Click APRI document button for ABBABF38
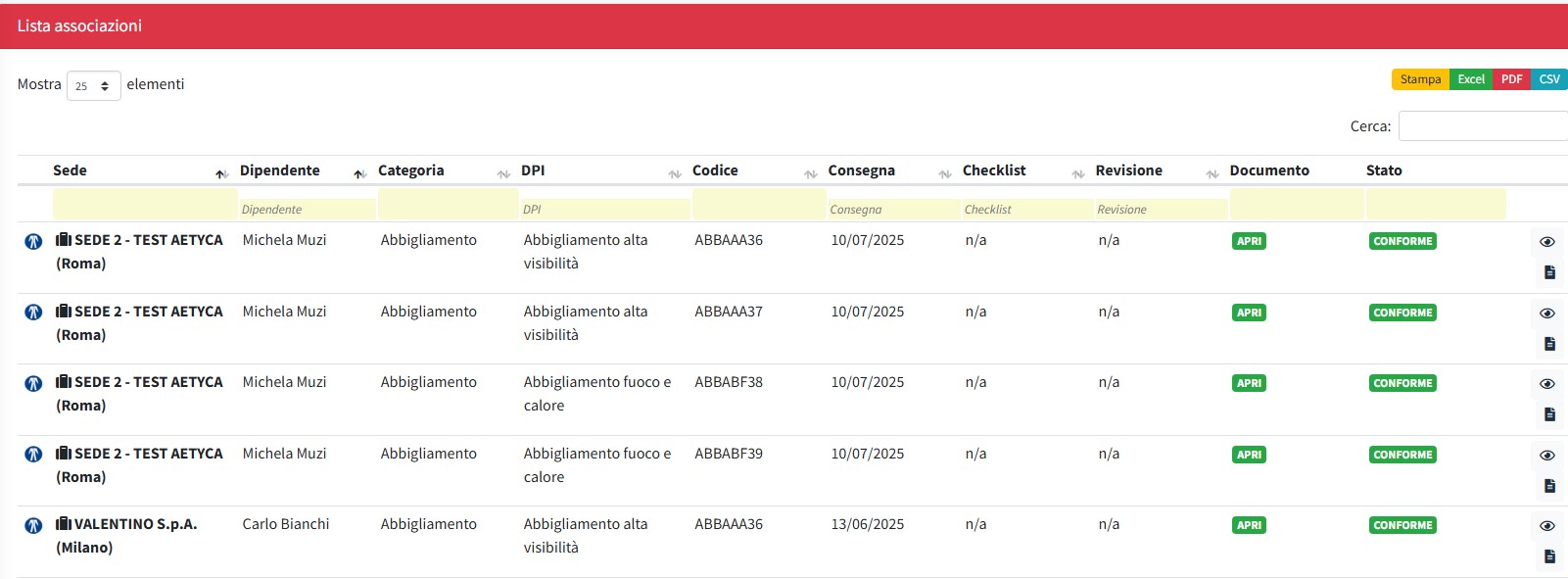Screen dimensions: 1568x579 click(x=1249, y=383)
